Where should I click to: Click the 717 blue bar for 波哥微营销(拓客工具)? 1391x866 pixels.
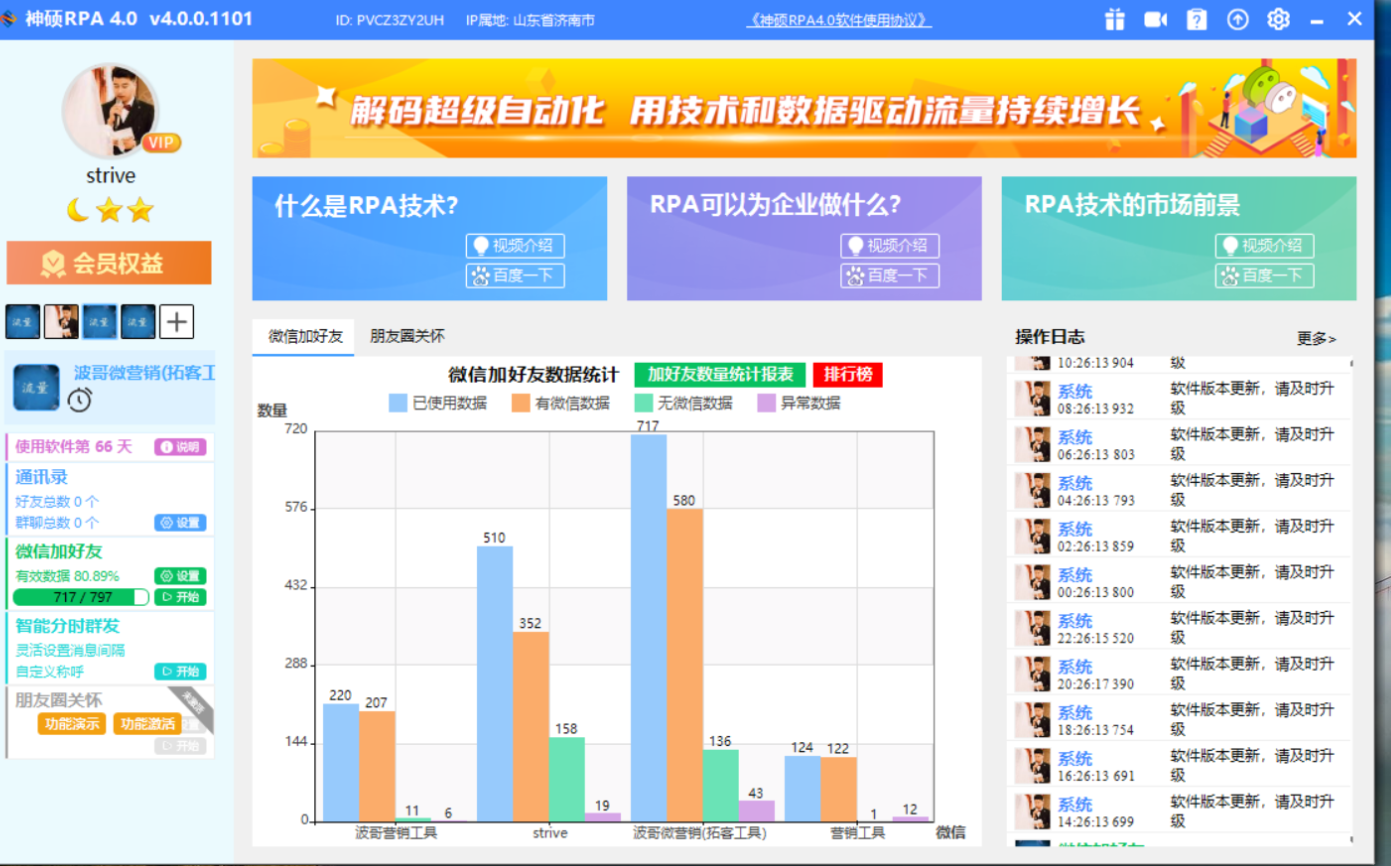pyautogui.click(x=649, y=628)
